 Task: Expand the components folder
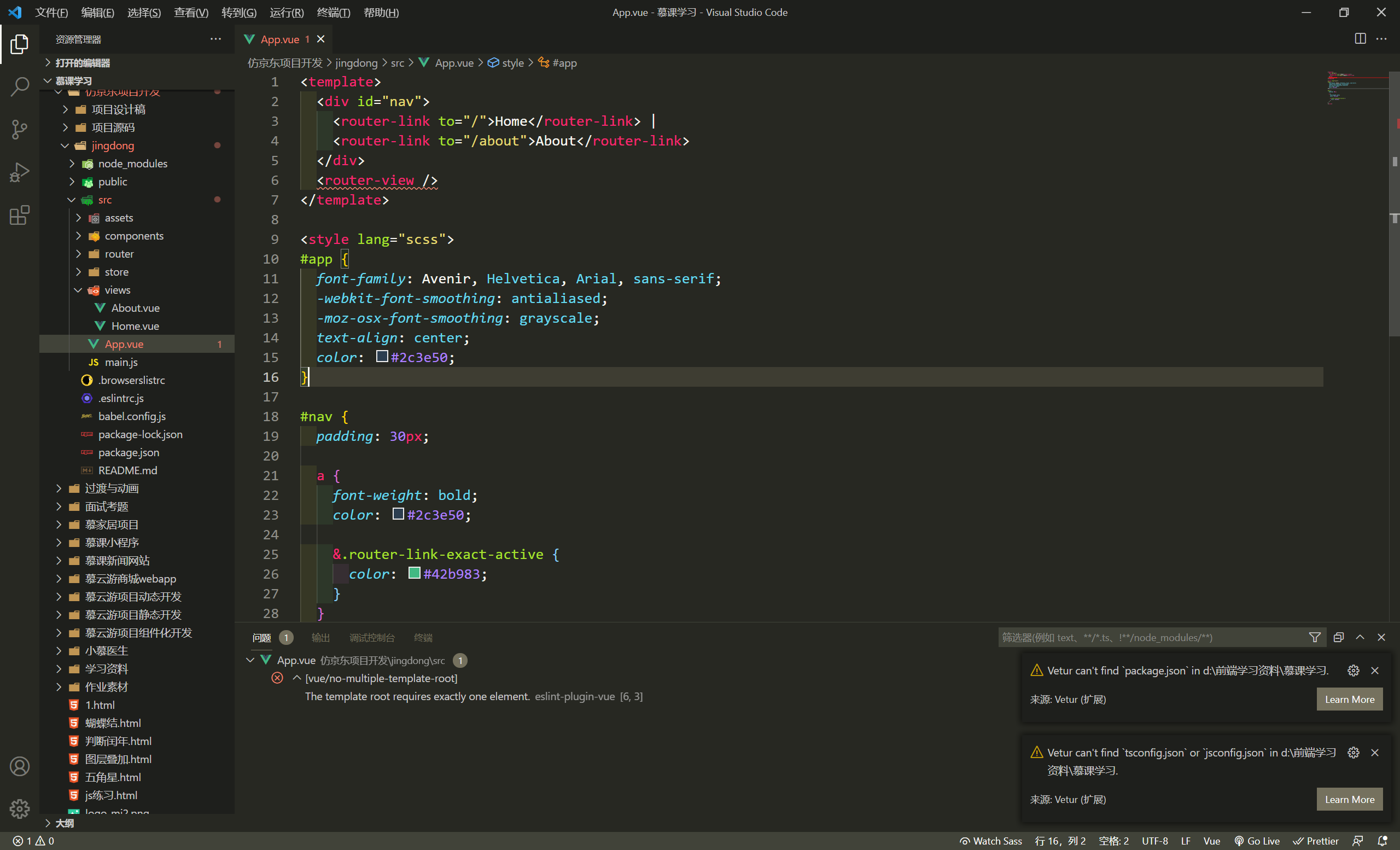(x=133, y=236)
